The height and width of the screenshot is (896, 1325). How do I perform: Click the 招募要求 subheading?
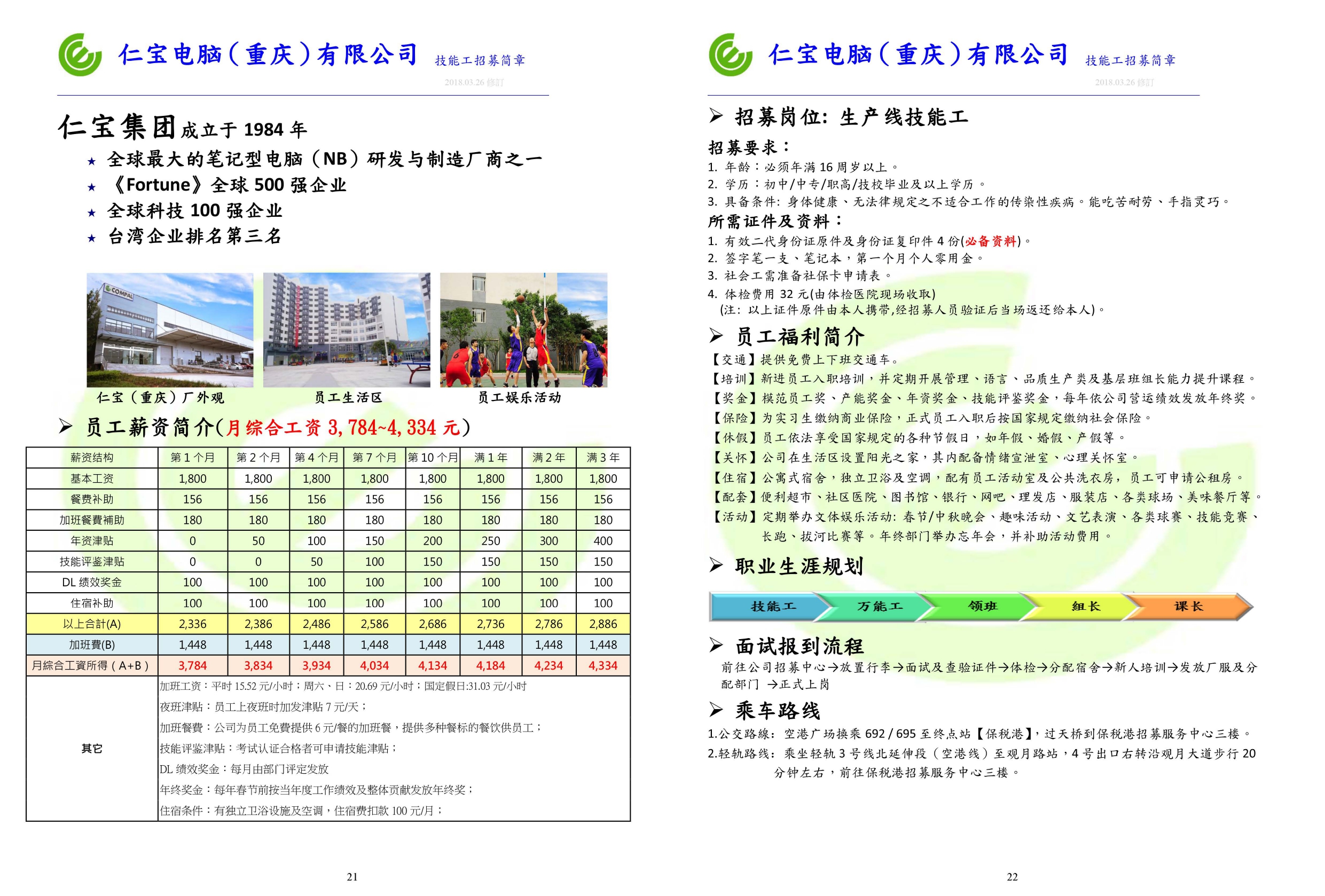point(749,147)
